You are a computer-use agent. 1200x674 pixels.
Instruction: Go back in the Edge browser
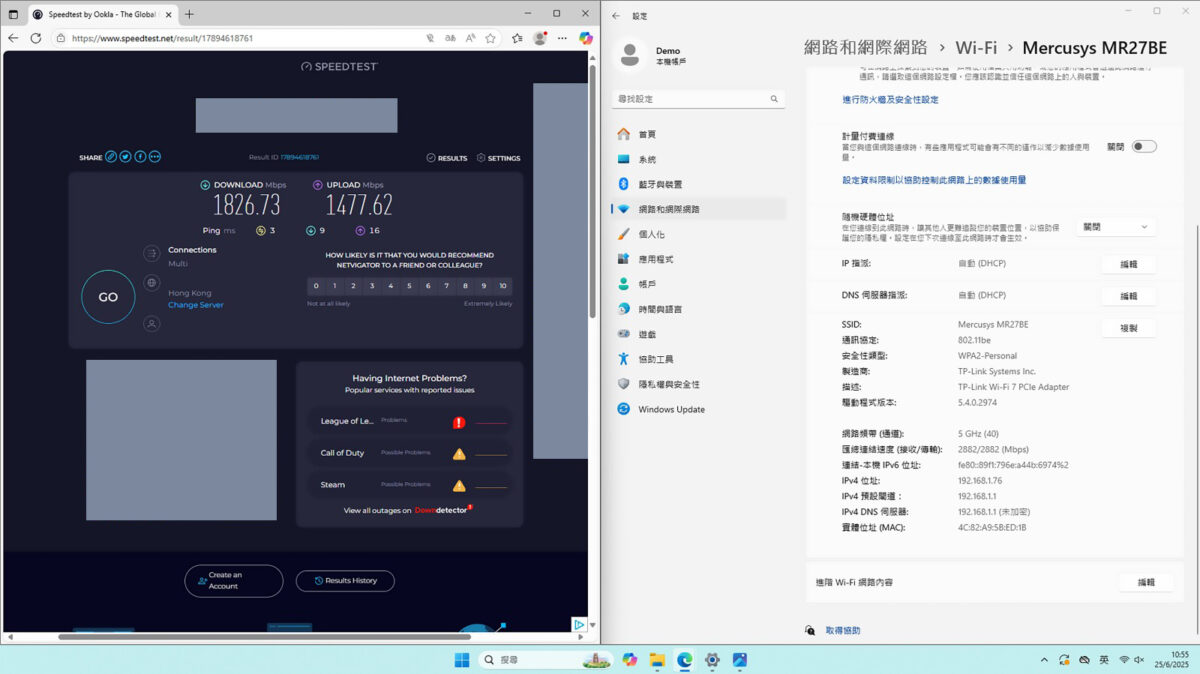tap(13, 38)
